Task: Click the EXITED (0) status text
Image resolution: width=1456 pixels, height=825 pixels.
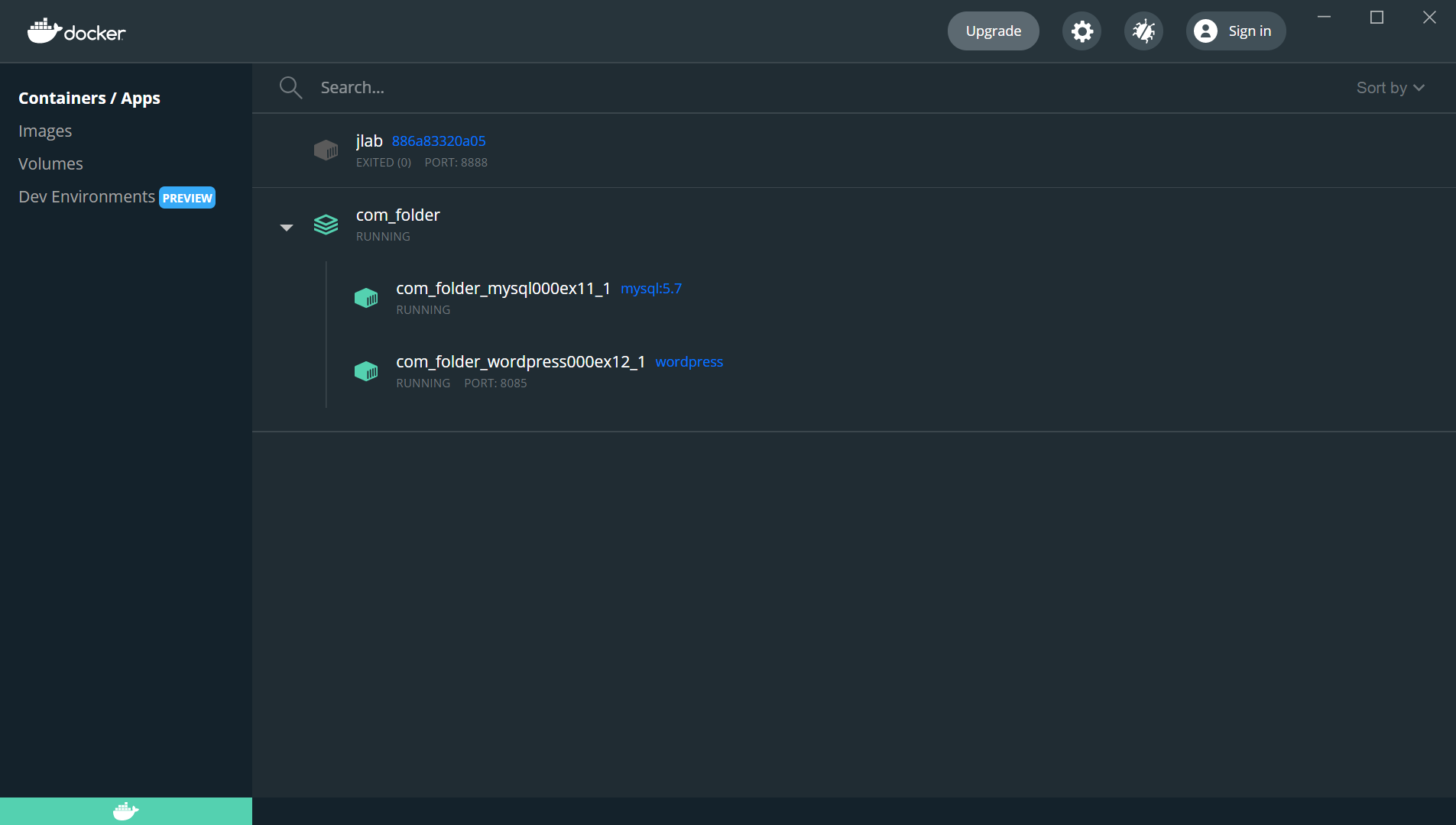Action: pos(383,162)
